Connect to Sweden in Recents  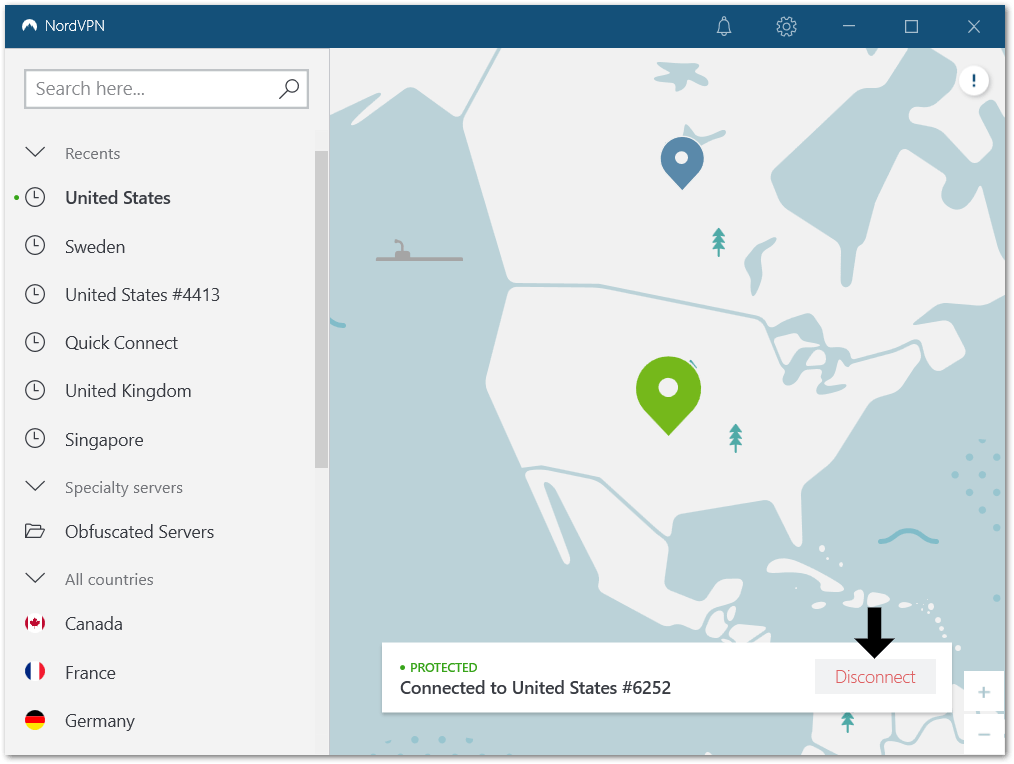95,246
